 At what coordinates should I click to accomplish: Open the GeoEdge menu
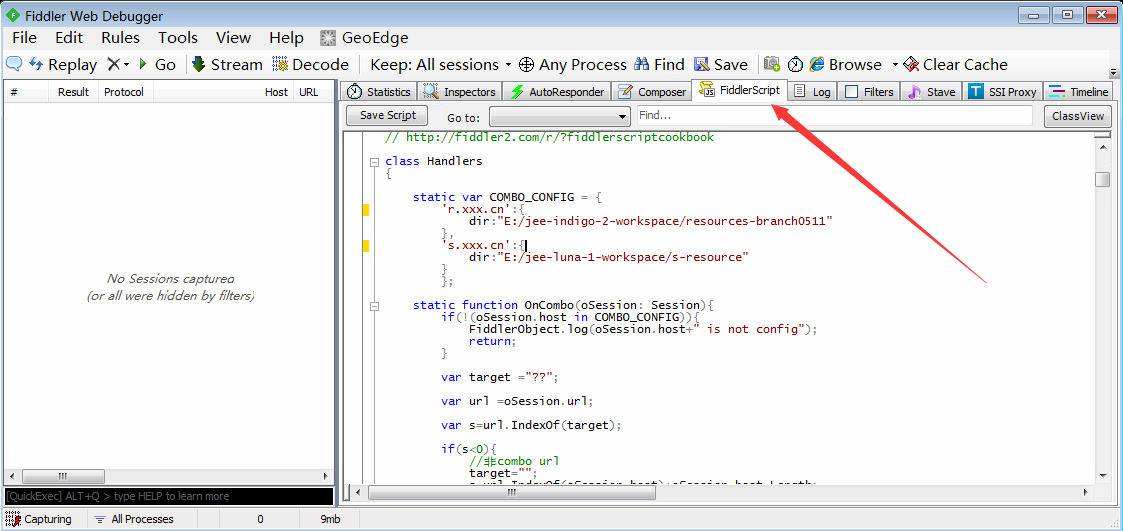pyautogui.click(x=365, y=38)
